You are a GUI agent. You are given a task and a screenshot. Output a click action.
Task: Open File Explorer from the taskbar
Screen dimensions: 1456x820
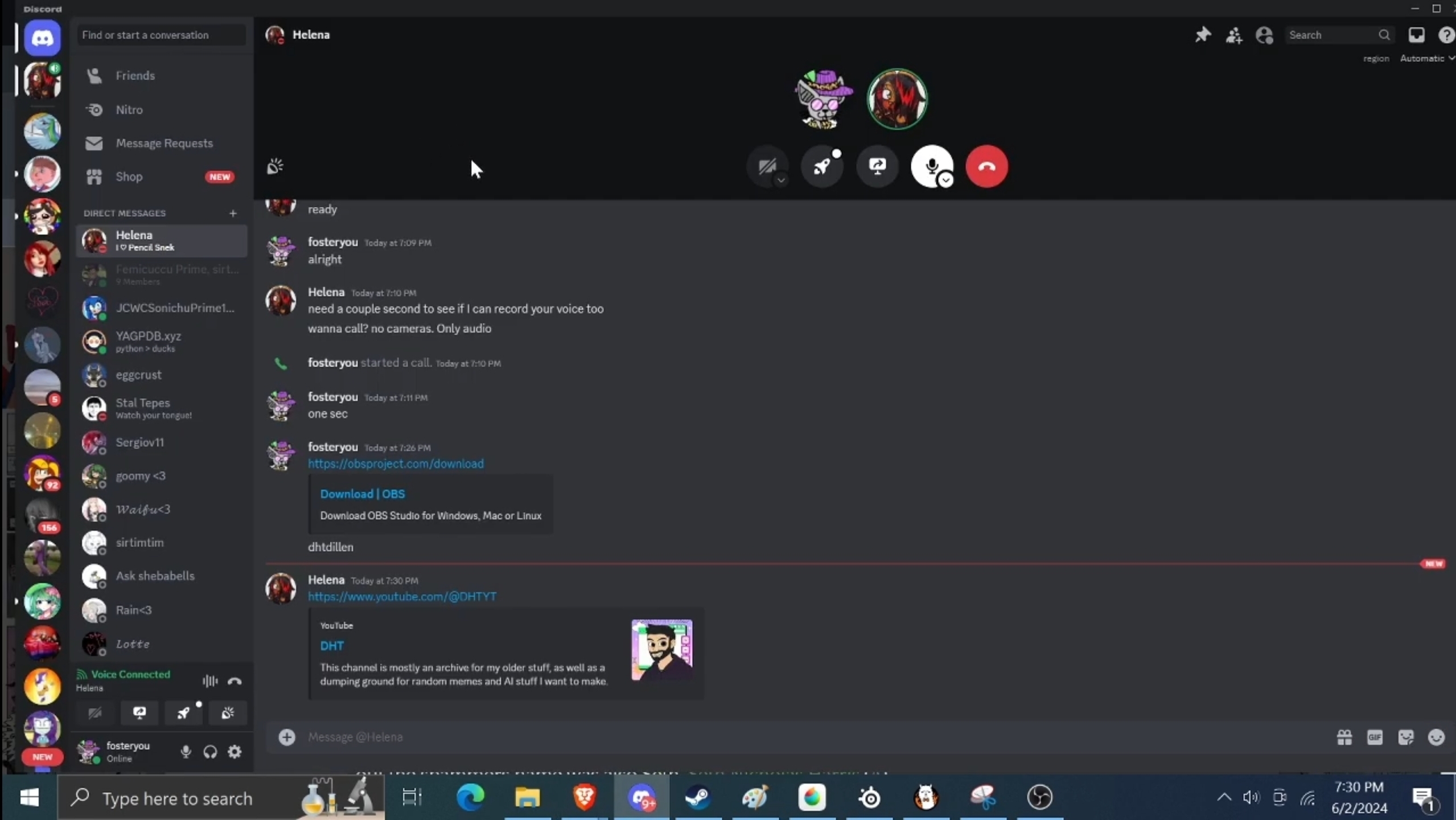point(527,797)
